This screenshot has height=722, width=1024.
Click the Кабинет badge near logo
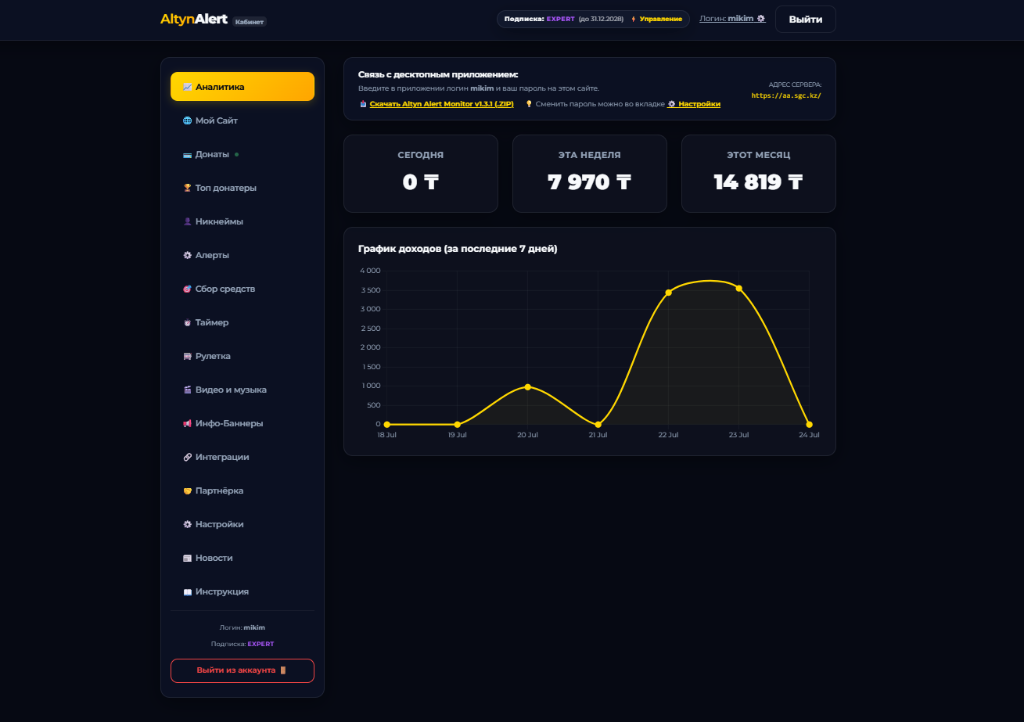click(x=249, y=22)
